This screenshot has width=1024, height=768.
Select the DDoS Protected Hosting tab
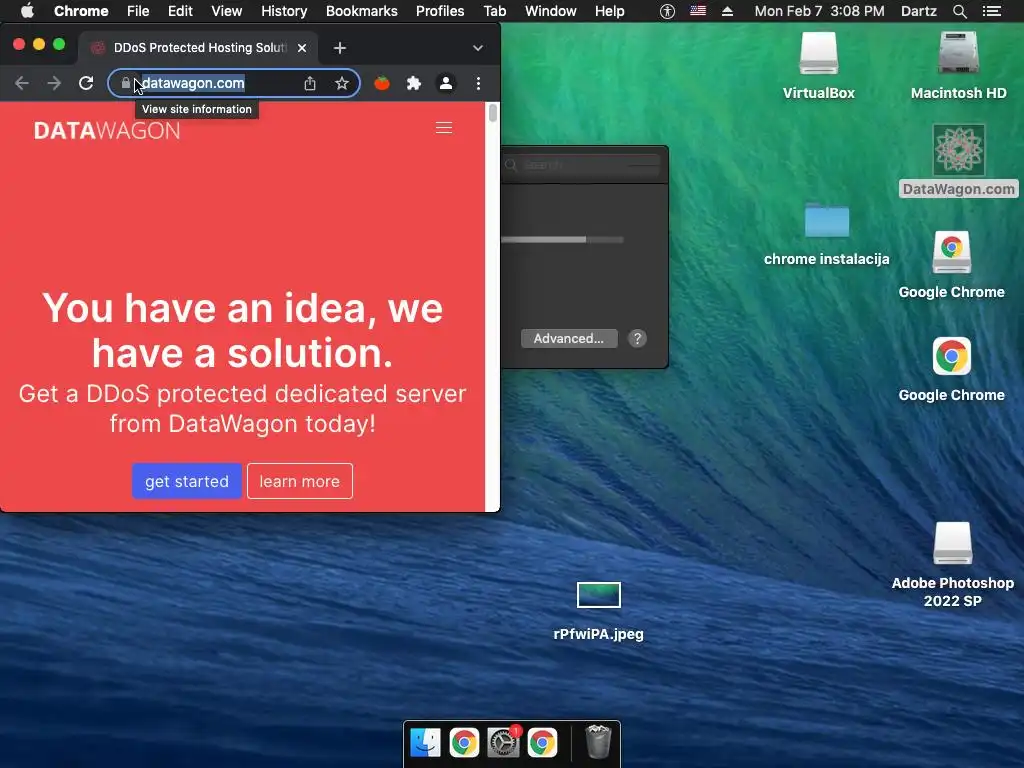(199, 48)
